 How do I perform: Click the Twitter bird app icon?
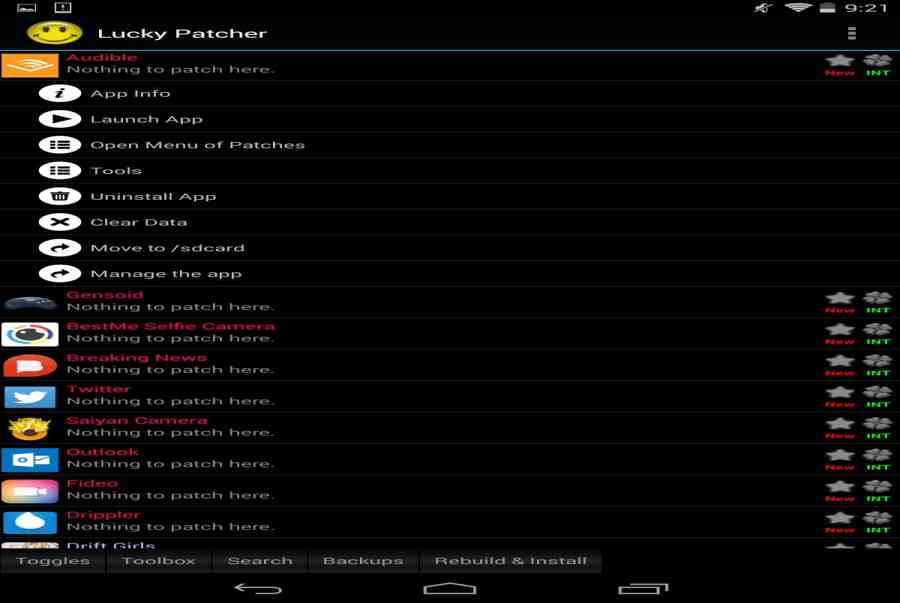click(30, 396)
